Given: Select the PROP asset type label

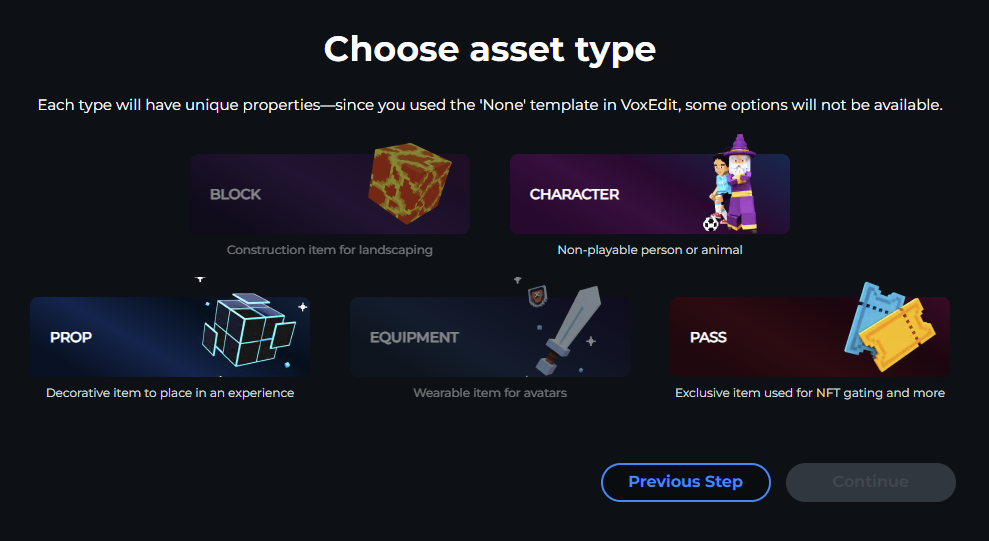Looking at the screenshot, I should 71,337.
